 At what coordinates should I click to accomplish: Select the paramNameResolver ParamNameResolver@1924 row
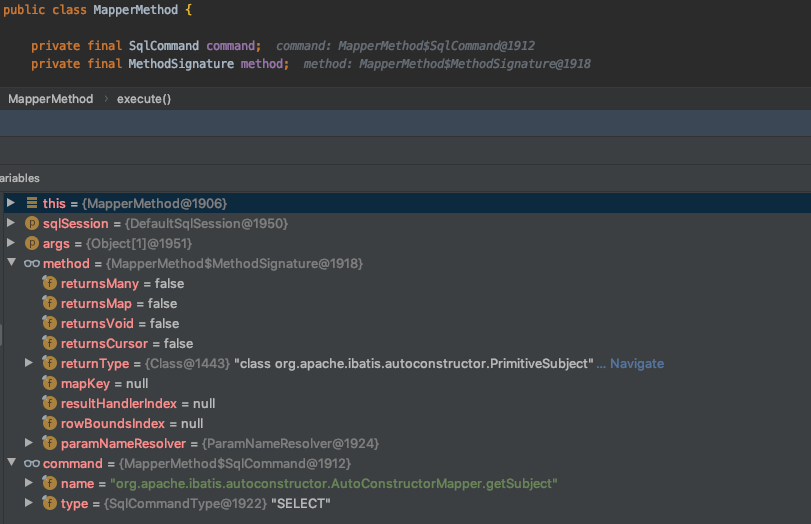(407, 443)
